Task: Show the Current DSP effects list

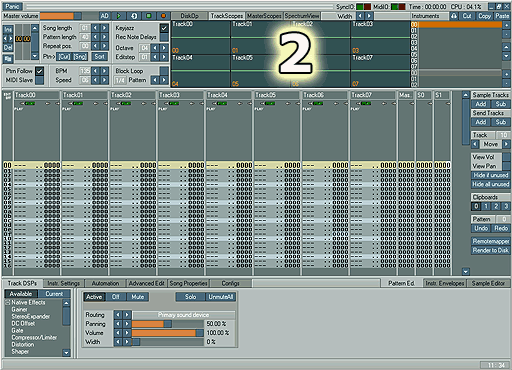Action: [54, 294]
